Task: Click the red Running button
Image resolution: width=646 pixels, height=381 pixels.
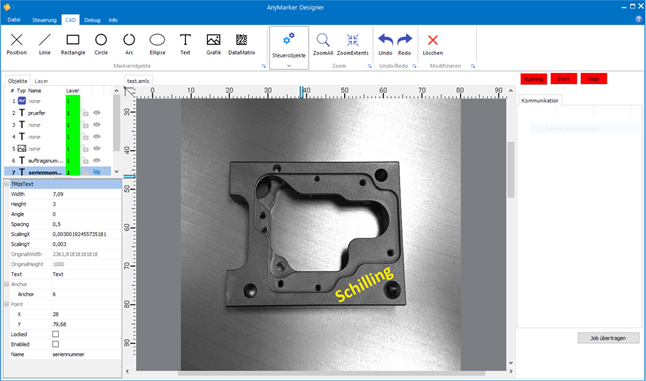Action: click(534, 79)
